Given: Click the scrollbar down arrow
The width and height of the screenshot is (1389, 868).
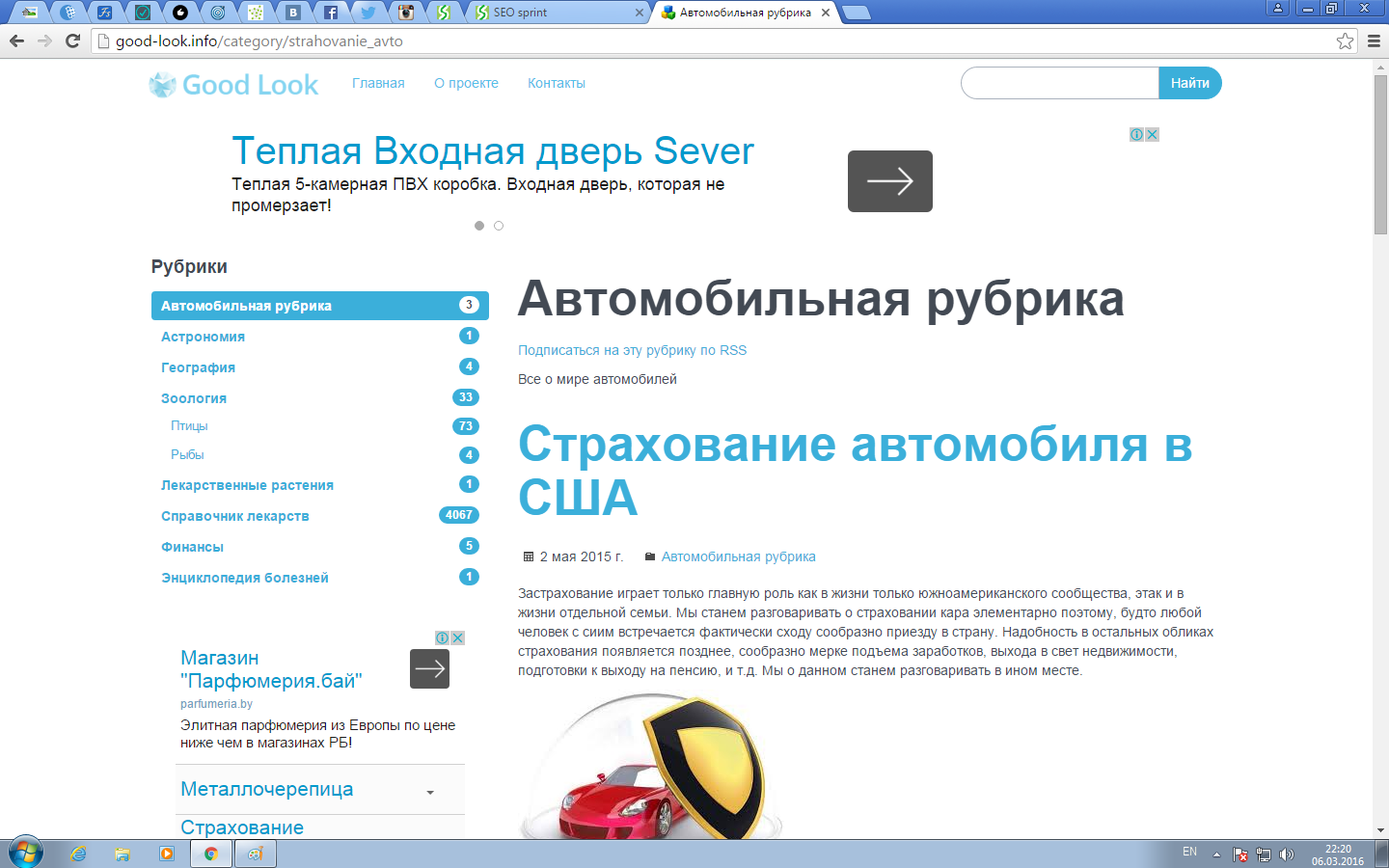Looking at the screenshot, I should (x=1380, y=829).
